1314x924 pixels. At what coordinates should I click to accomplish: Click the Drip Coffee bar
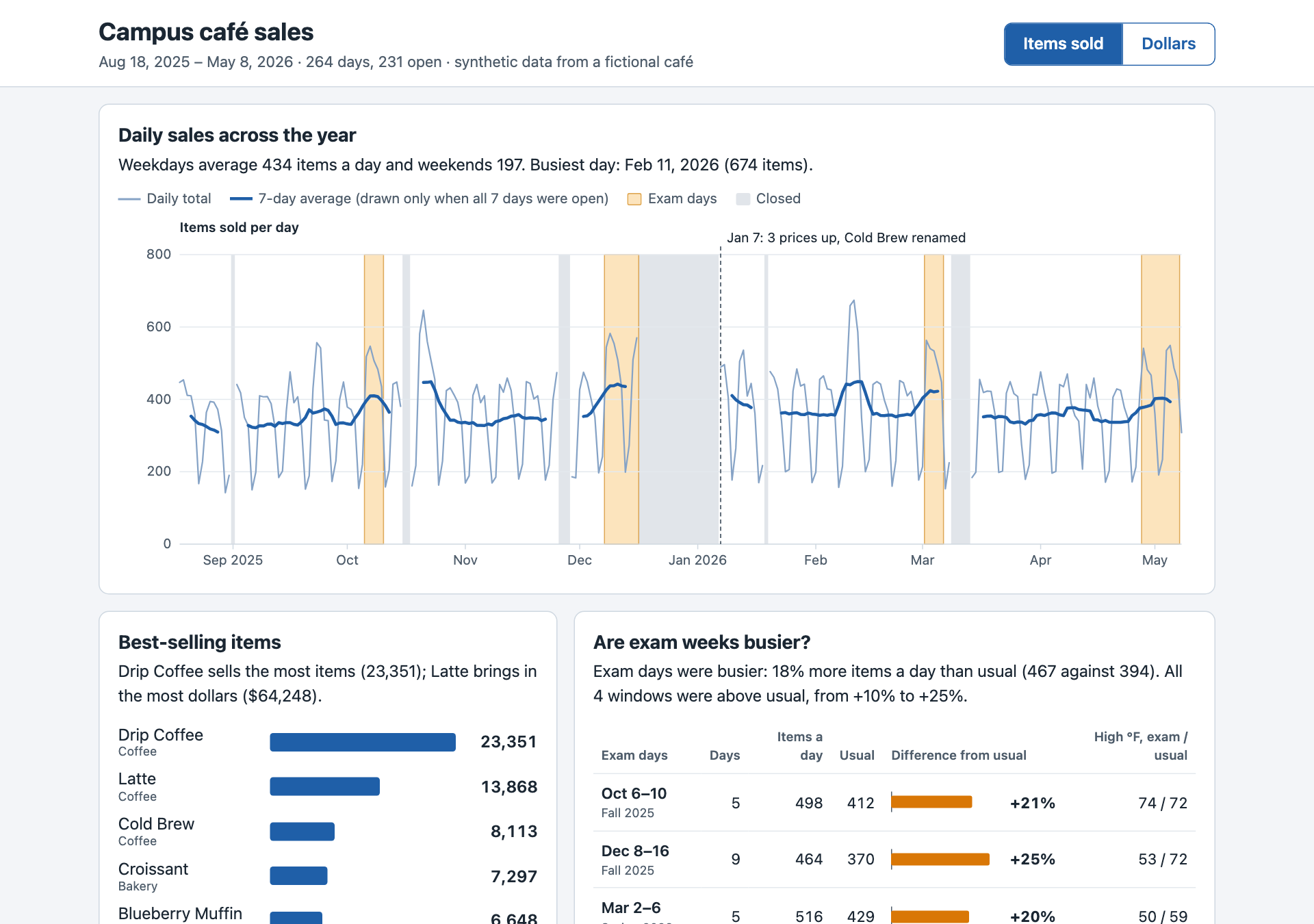363,742
